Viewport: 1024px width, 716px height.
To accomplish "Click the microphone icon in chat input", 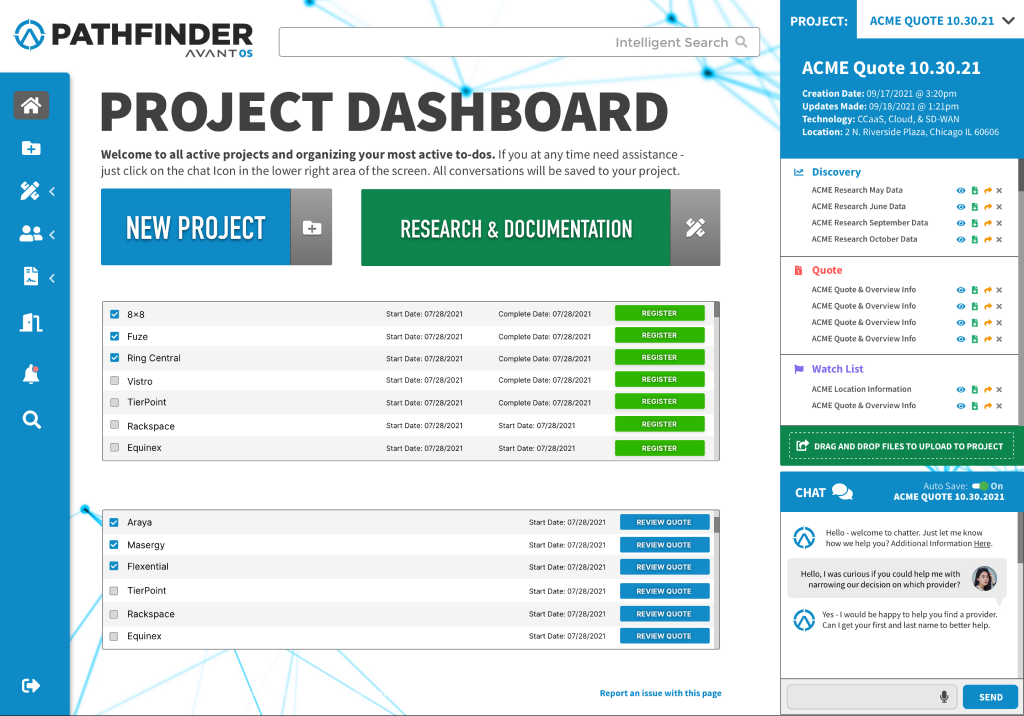I will click(x=944, y=697).
